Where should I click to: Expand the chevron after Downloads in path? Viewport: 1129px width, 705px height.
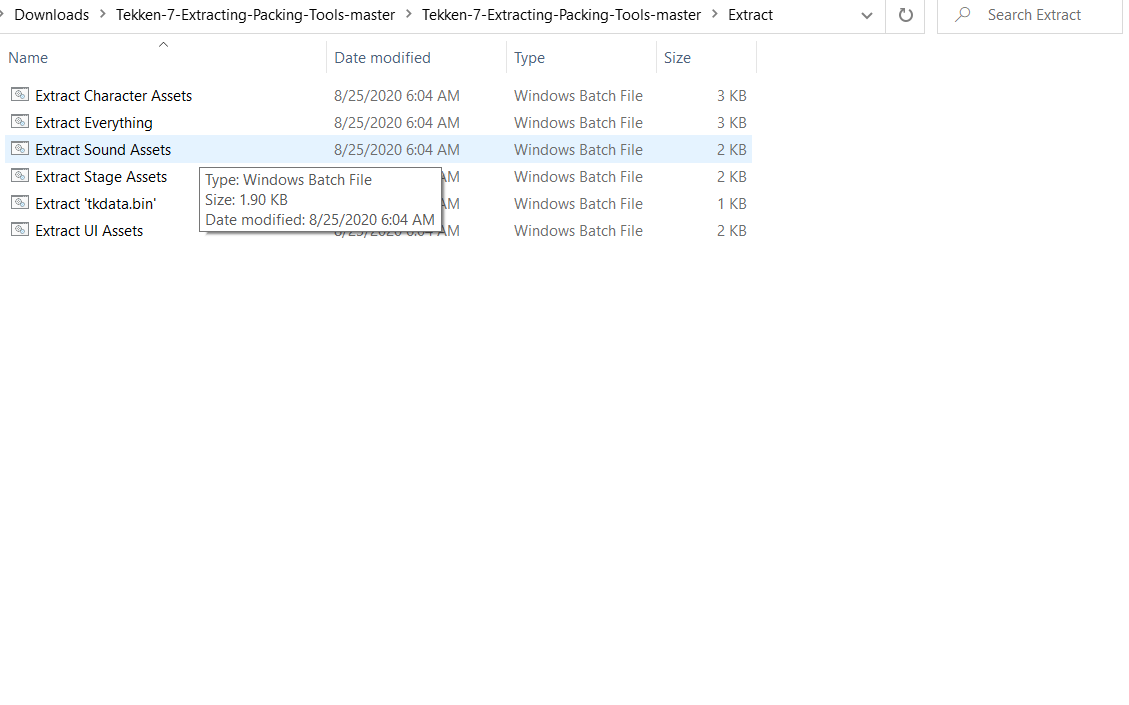coord(102,14)
